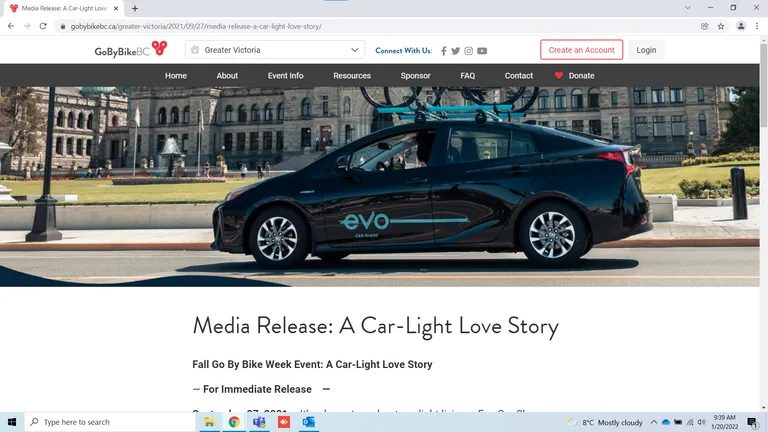Click the browser address bar URL
The height and width of the screenshot is (432, 768).
(196, 26)
